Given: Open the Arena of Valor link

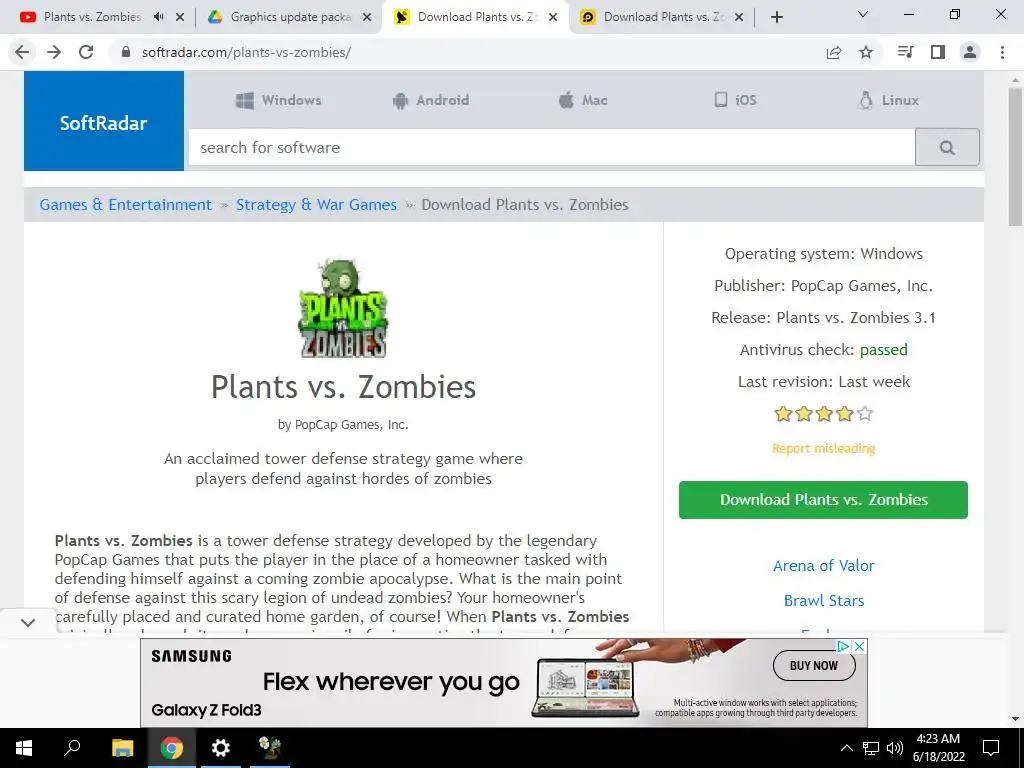Looking at the screenshot, I should click(x=824, y=566).
